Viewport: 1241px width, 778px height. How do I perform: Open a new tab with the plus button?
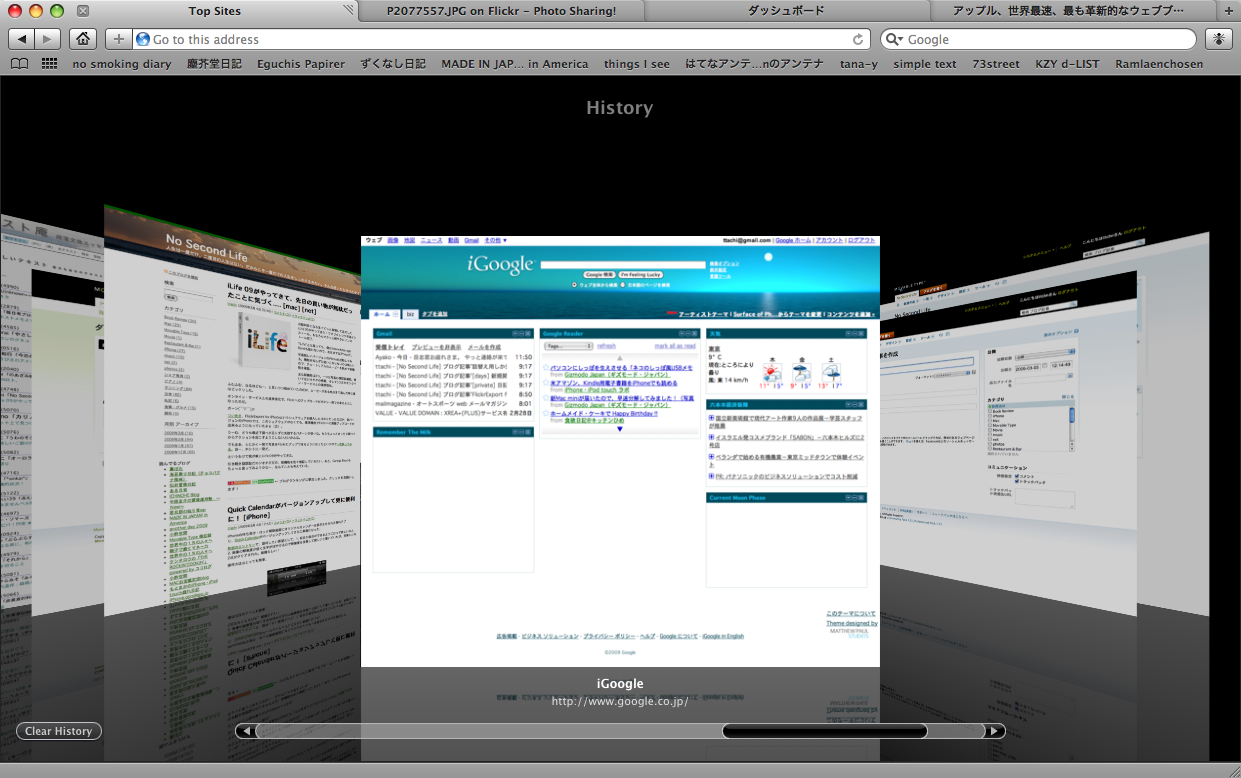[1228, 11]
